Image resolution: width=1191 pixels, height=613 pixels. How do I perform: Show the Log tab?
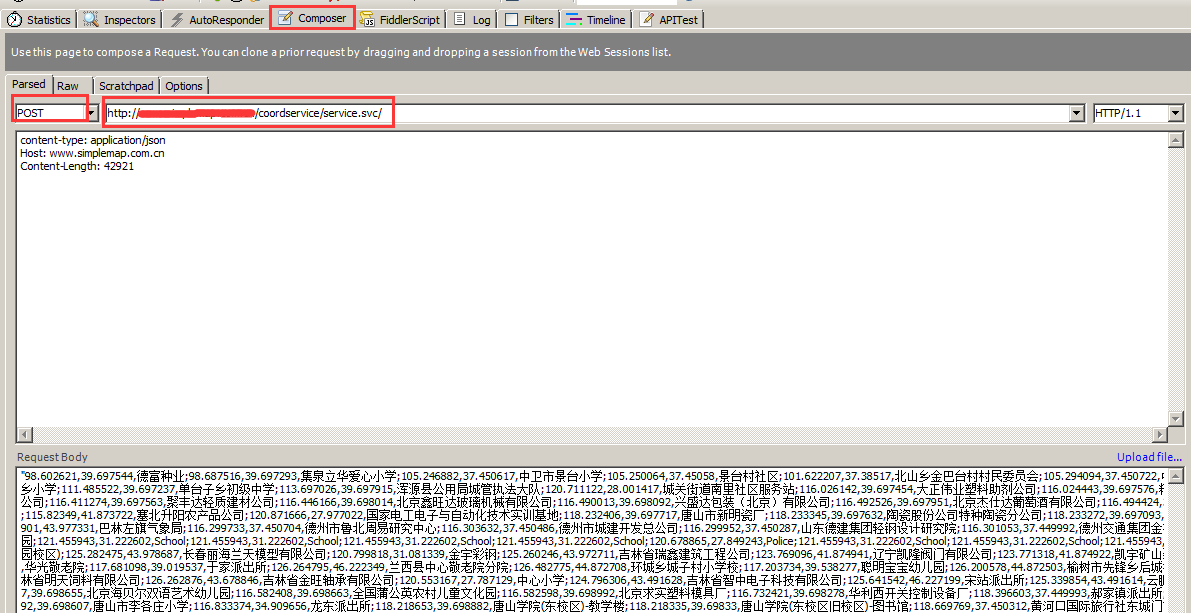(x=472, y=20)
